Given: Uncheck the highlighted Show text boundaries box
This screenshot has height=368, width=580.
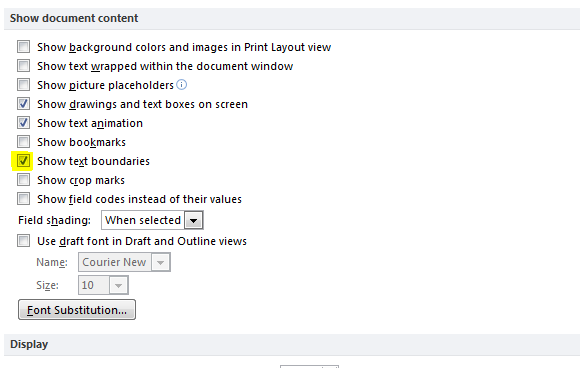Looking at the screenshot, I should pyautogui.click(x=23, y=161).
